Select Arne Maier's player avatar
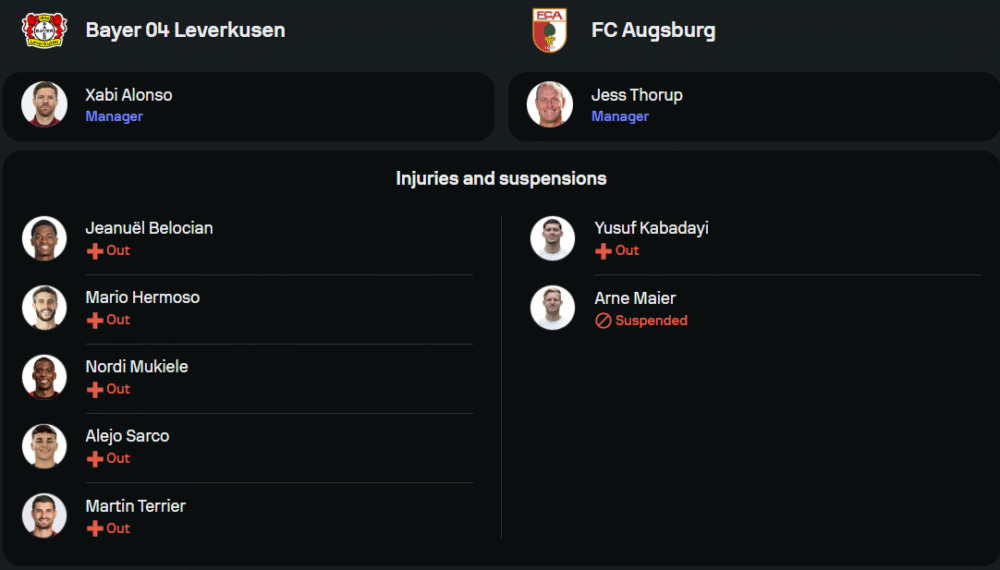Viewport: 1000px width, 570px height. 553,308
